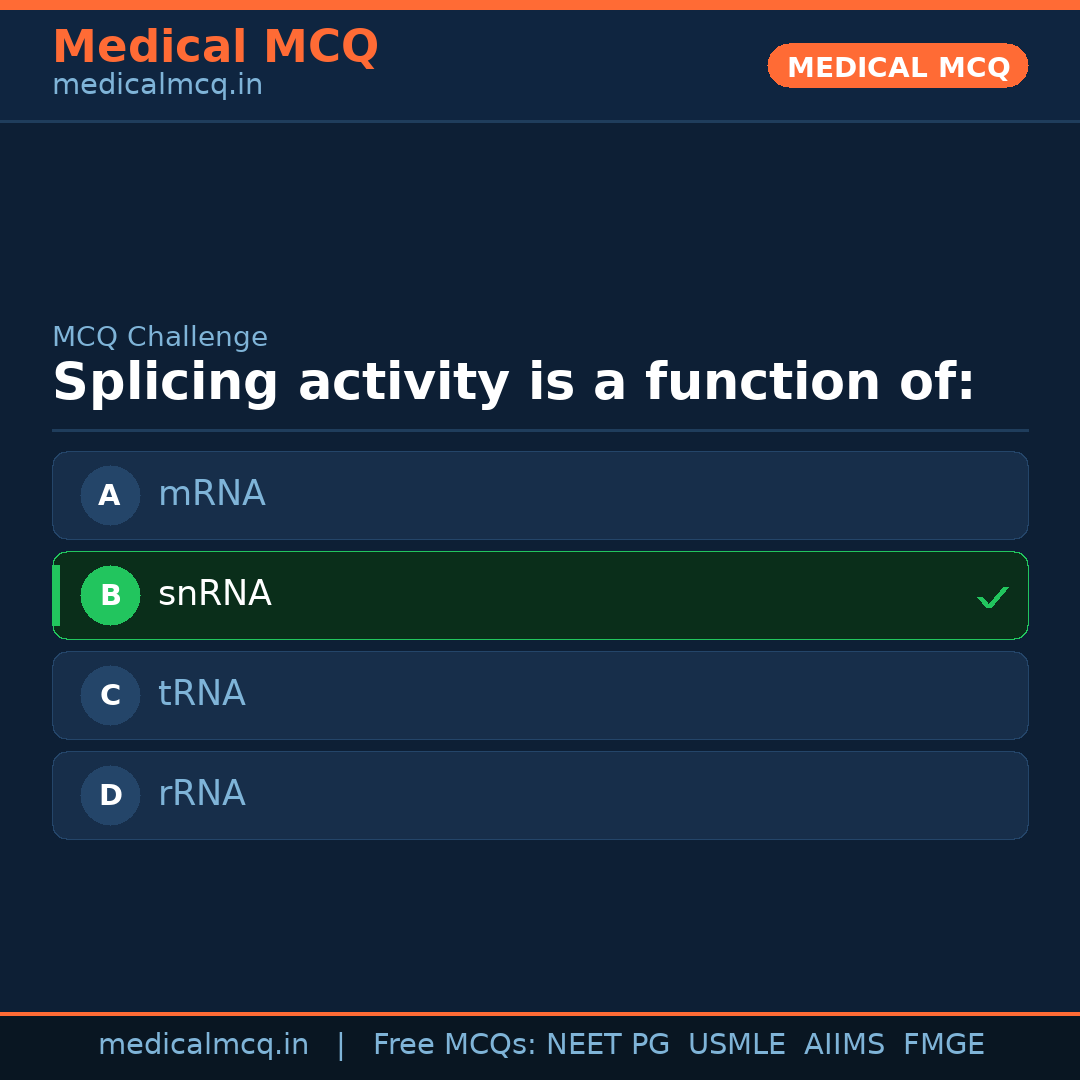Select the mRNA answer option

coord(540,495)
